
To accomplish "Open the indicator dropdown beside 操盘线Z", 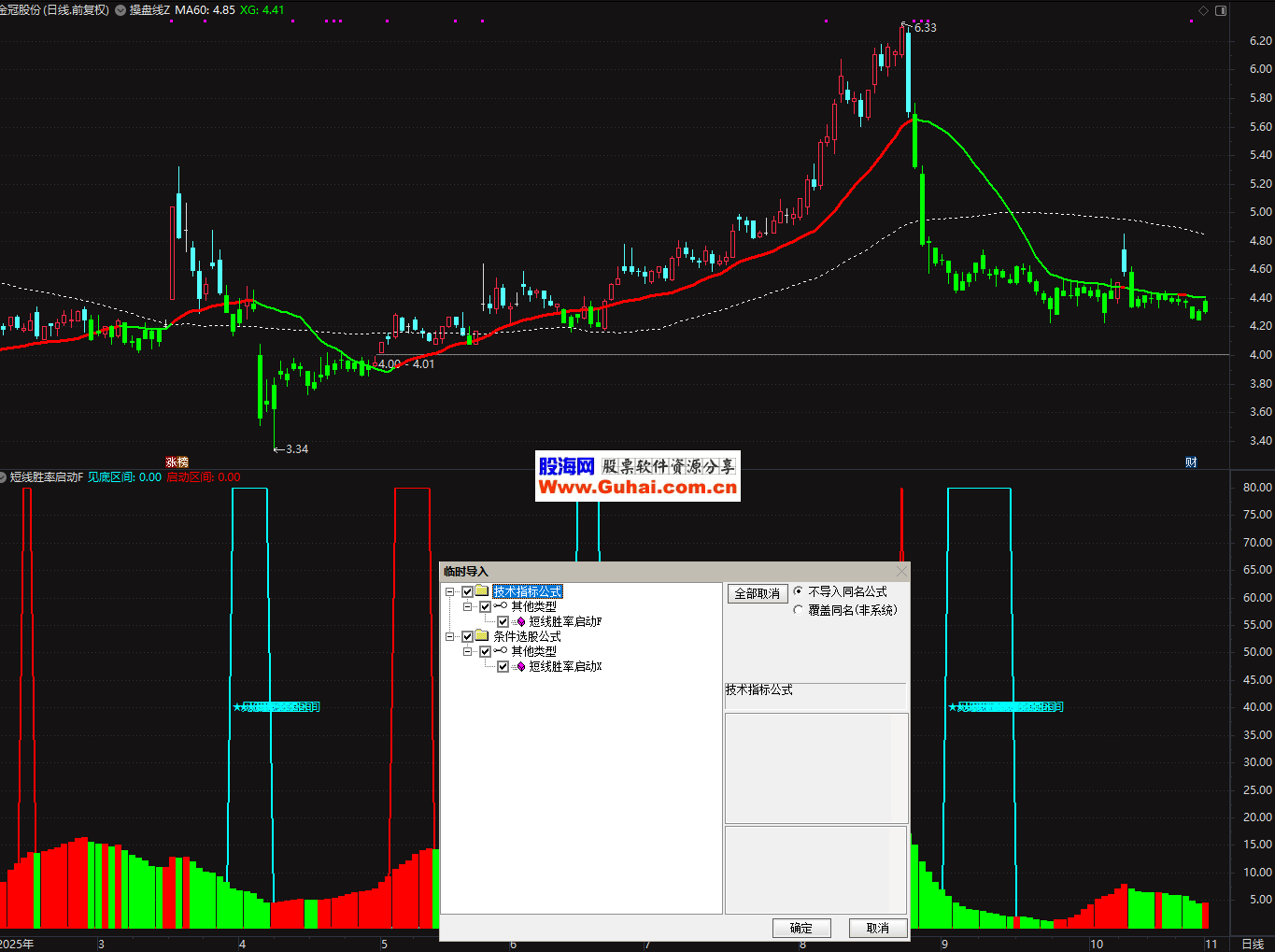I will point(120,10).
